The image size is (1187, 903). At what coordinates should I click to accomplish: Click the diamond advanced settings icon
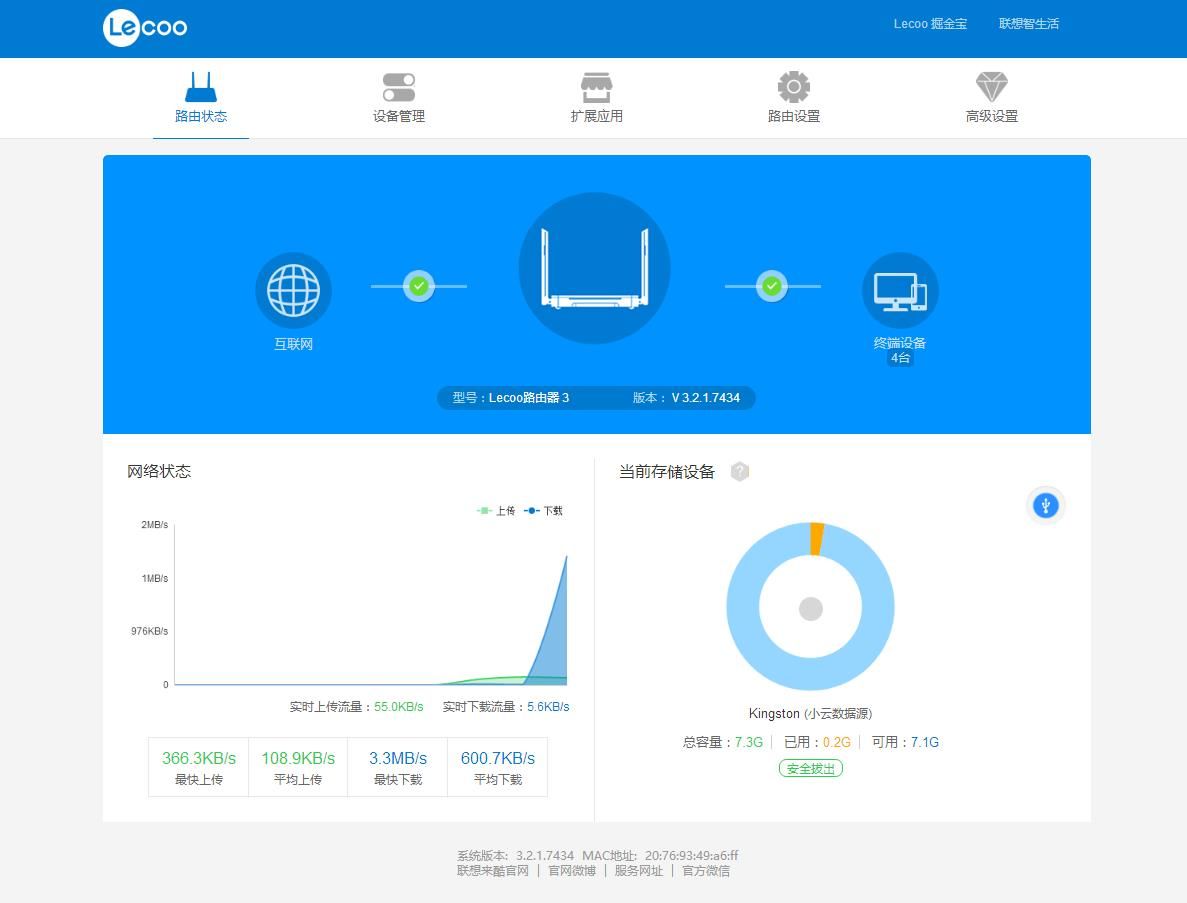pos(992,87)
